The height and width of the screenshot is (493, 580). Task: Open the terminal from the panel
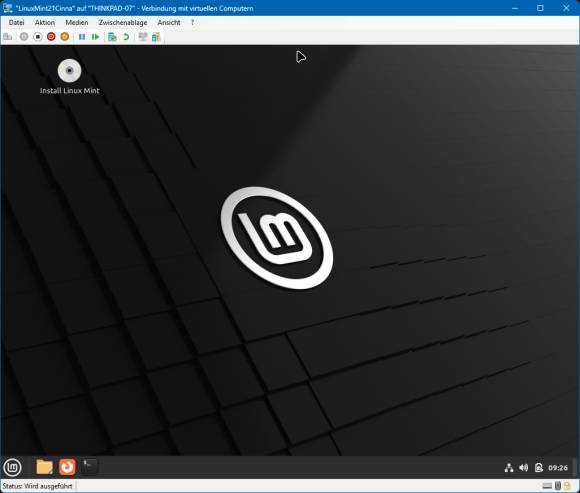pyautogui.click(x=90, y=466)
